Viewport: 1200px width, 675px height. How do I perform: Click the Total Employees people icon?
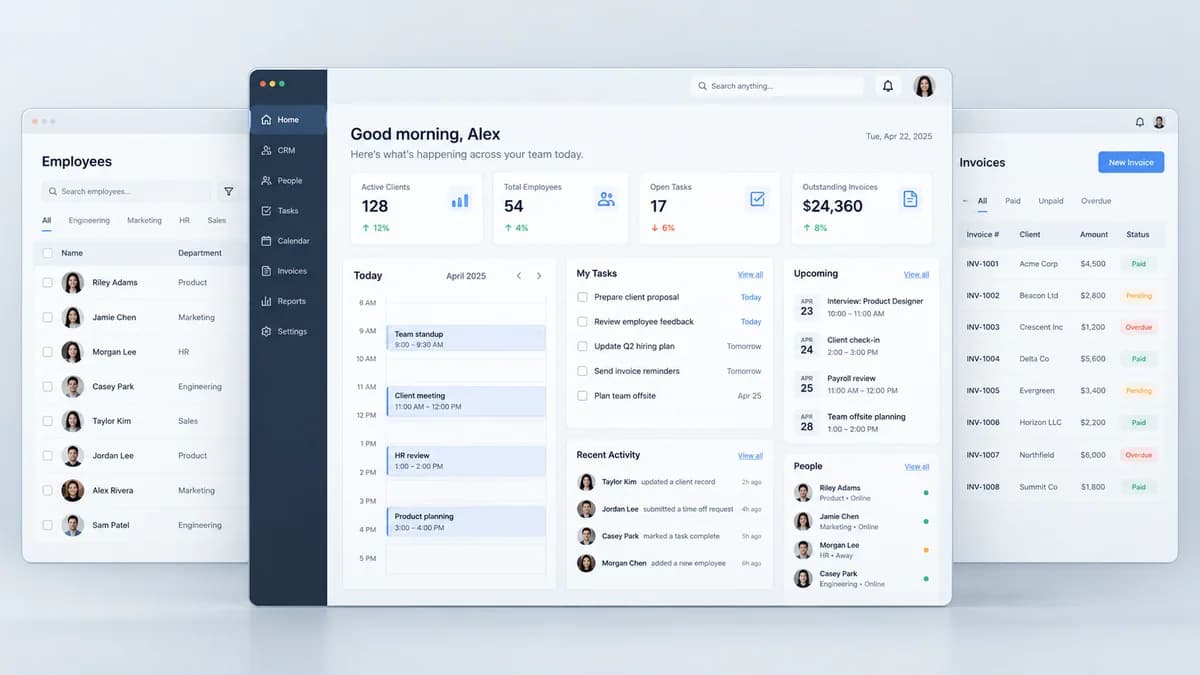click(606, 199)
